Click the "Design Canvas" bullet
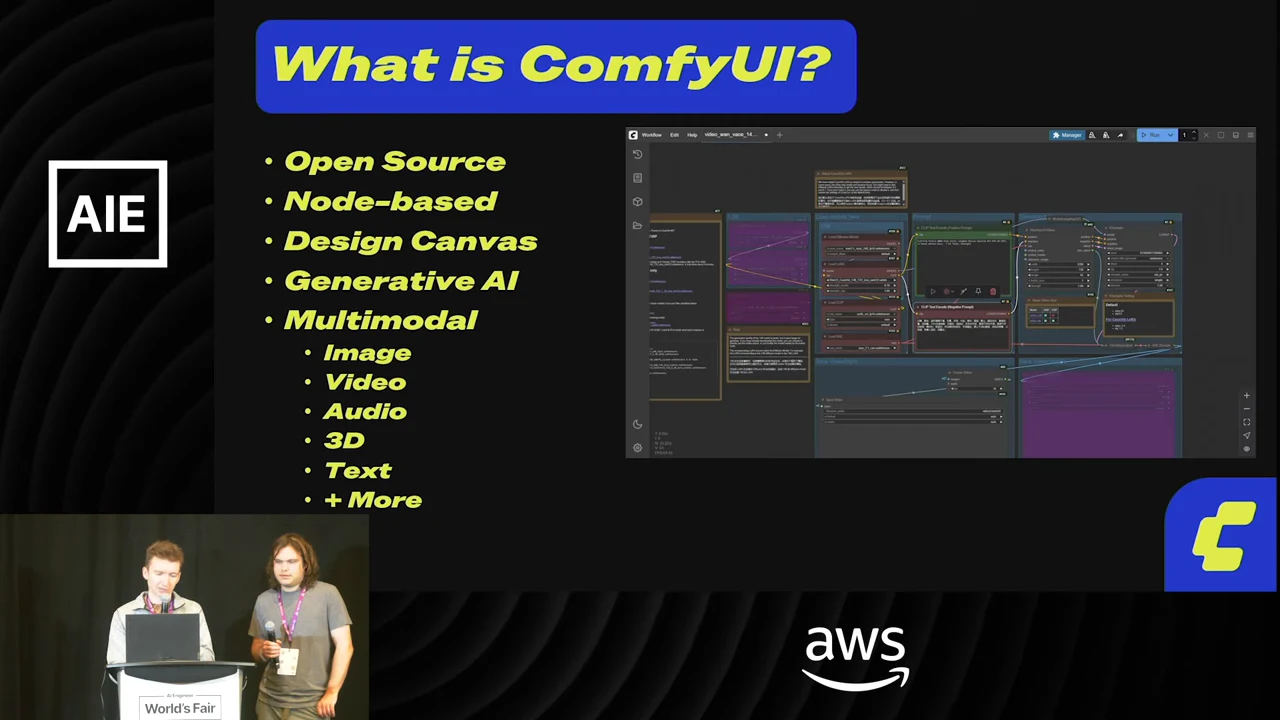 point(411,241)
